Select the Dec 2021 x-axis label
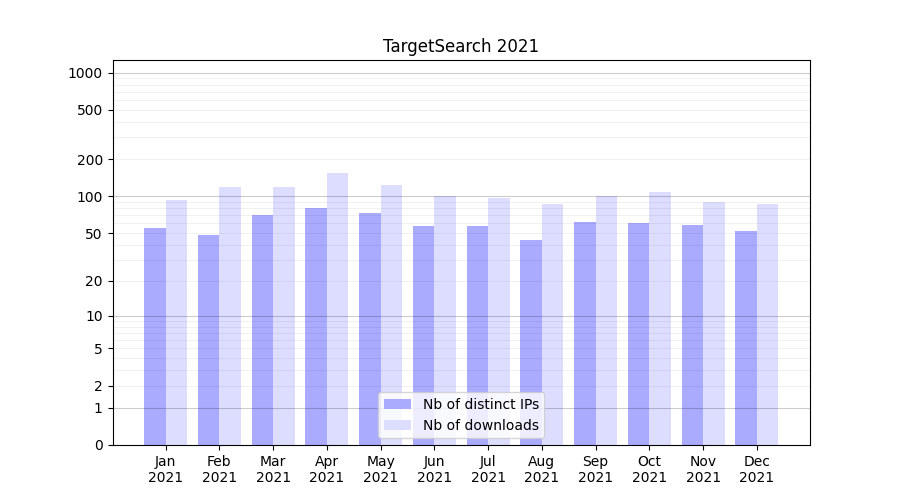900x500 pixels. click(x=757, y=469)
